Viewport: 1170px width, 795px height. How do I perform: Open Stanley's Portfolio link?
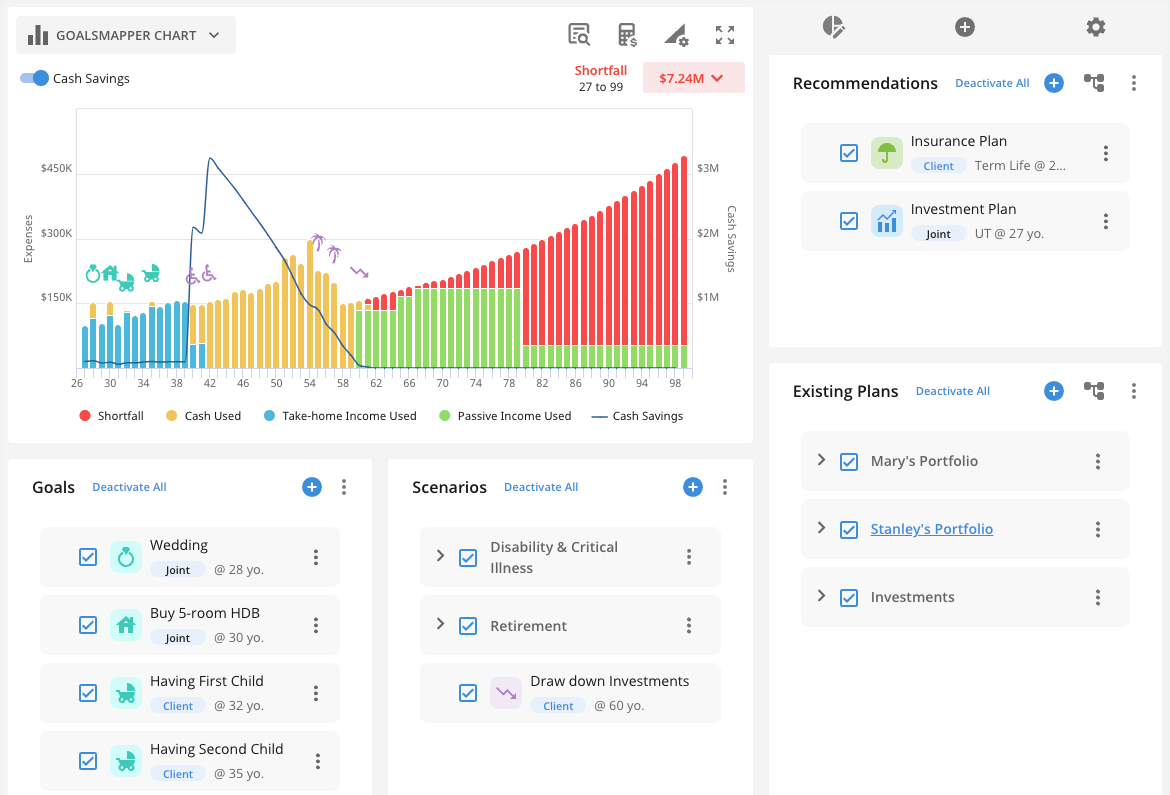click(931, 529)
